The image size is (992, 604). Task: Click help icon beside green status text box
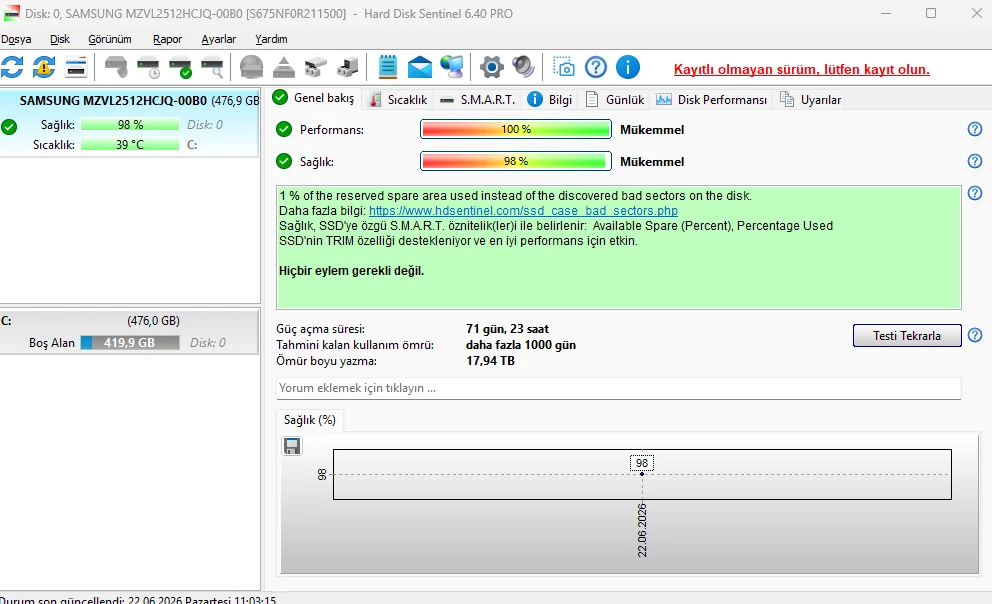[975, 193]
